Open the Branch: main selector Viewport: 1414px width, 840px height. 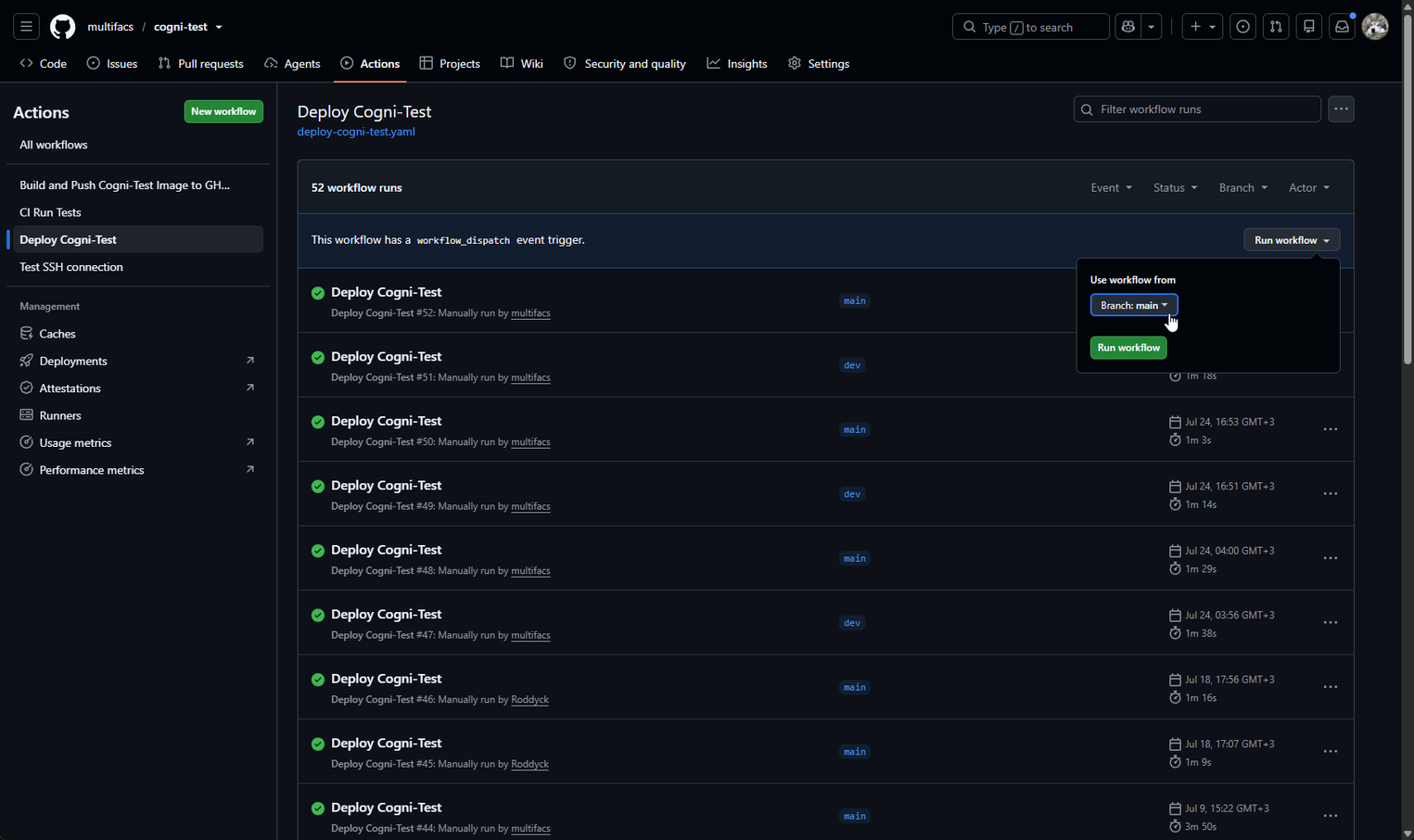pyautogui.click(x=1134, y=305)
